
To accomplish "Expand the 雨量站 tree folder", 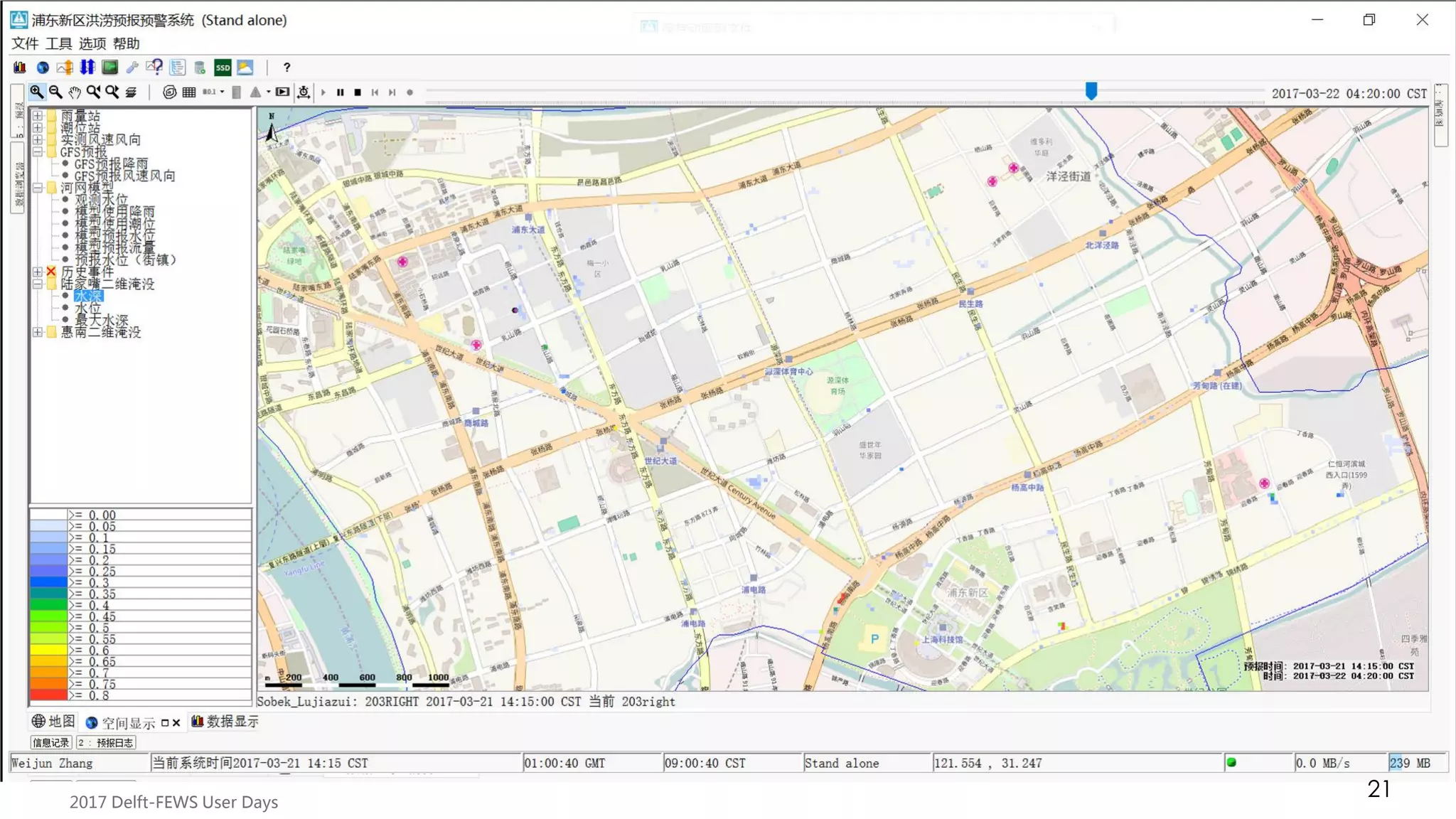I will (x=38, y=115).
